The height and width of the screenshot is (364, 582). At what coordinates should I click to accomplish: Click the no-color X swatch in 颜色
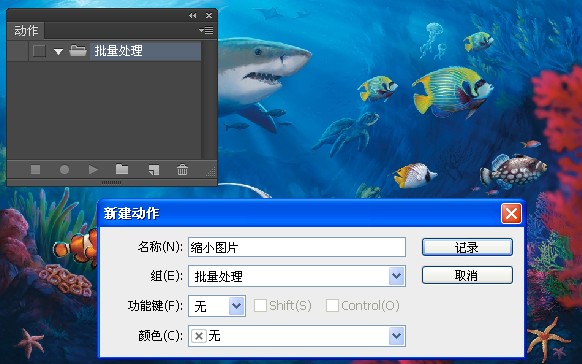(x=199, y=336)
